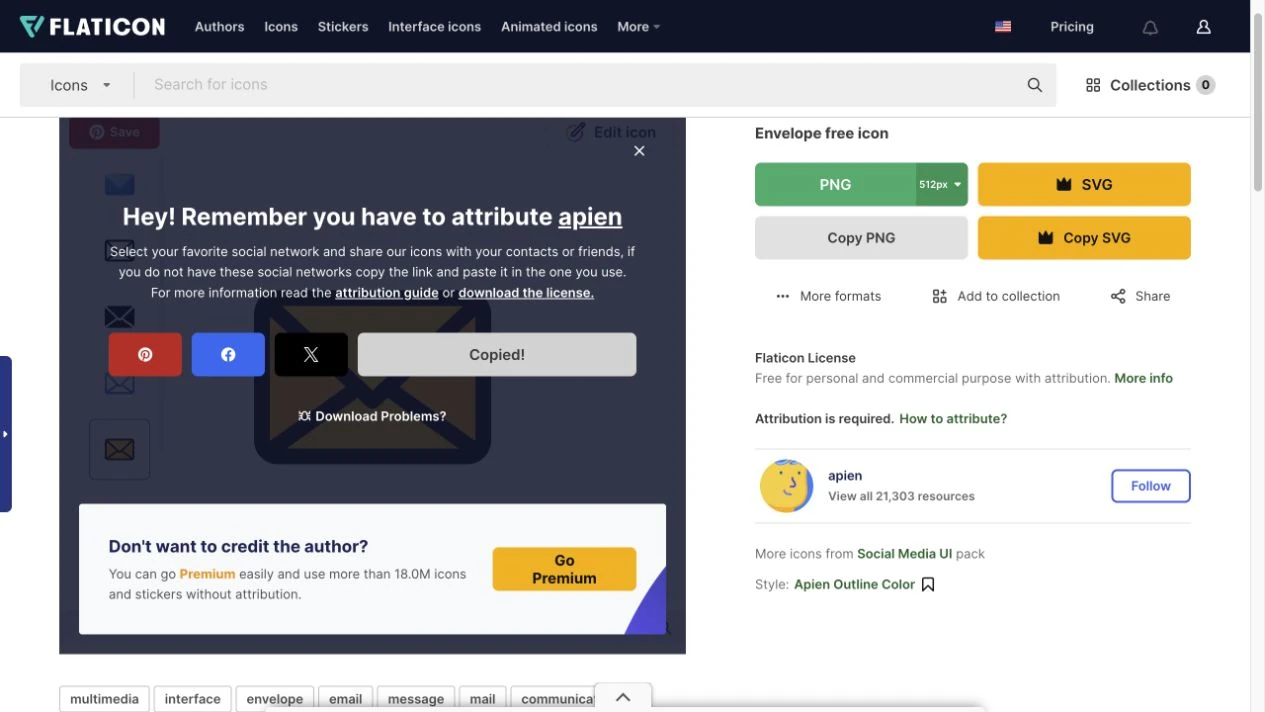Click Copy SVG
The height and width of the screenshot is (712, 1265).
click(x=1084, y=238)
